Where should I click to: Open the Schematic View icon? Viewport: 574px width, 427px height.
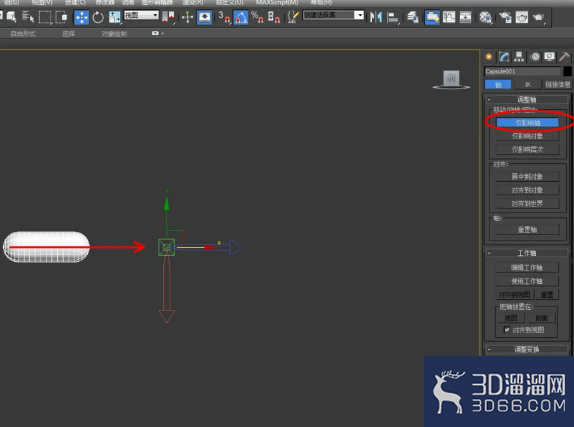click(x=465, y=17)
